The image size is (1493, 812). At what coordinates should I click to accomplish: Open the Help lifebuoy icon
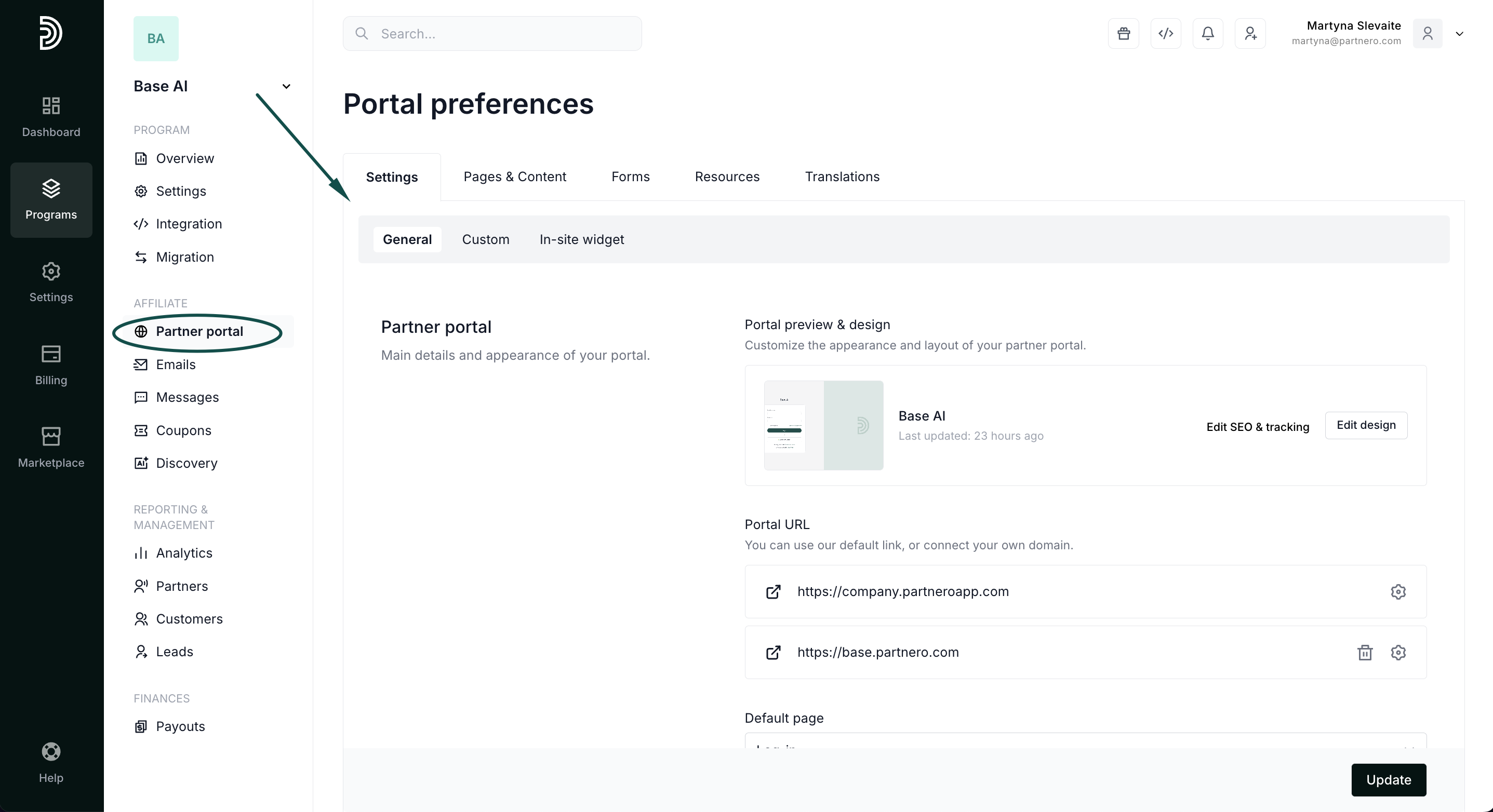pos(51,762)
